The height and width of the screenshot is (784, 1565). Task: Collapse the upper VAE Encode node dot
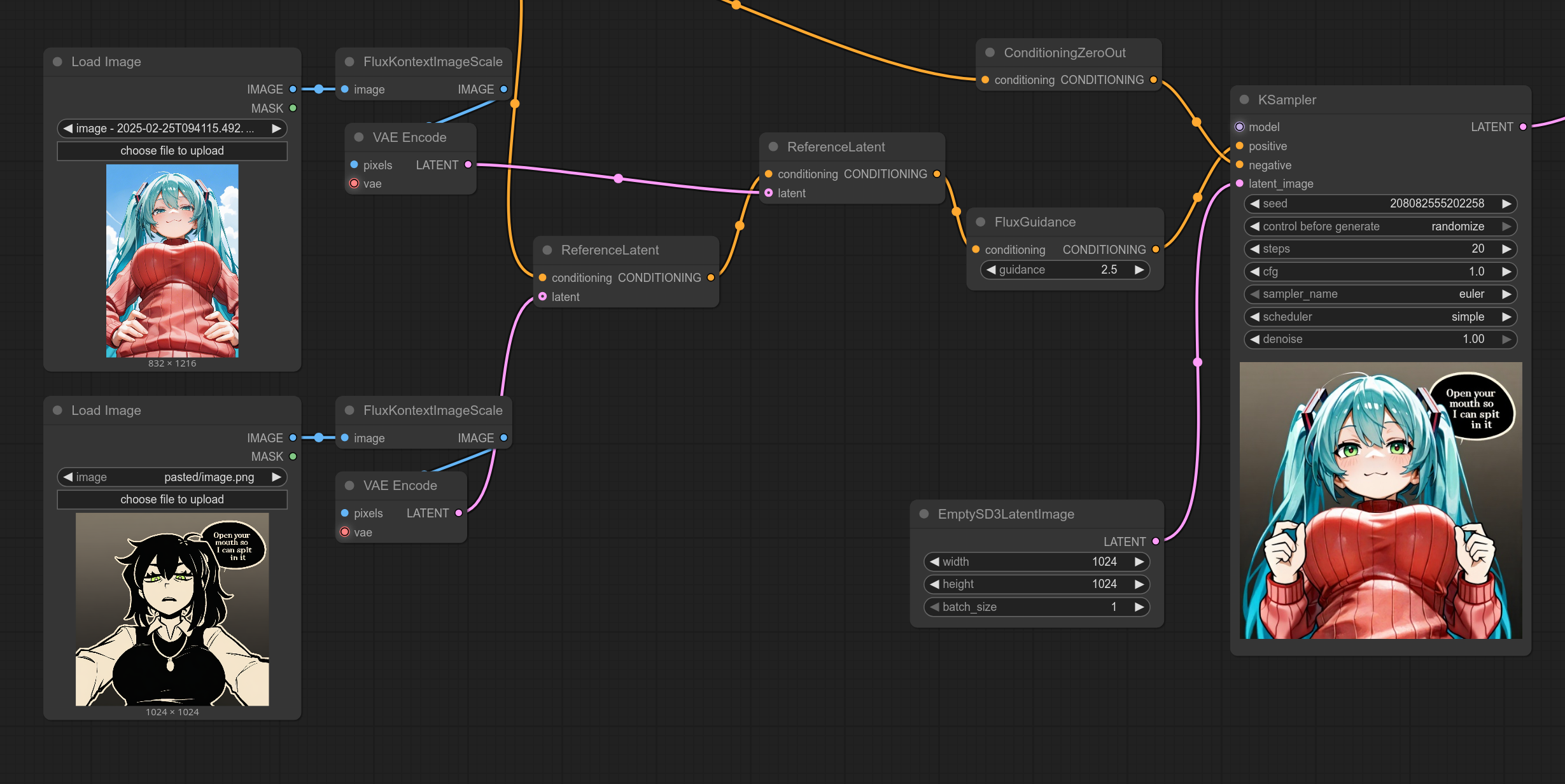(358, 137)
